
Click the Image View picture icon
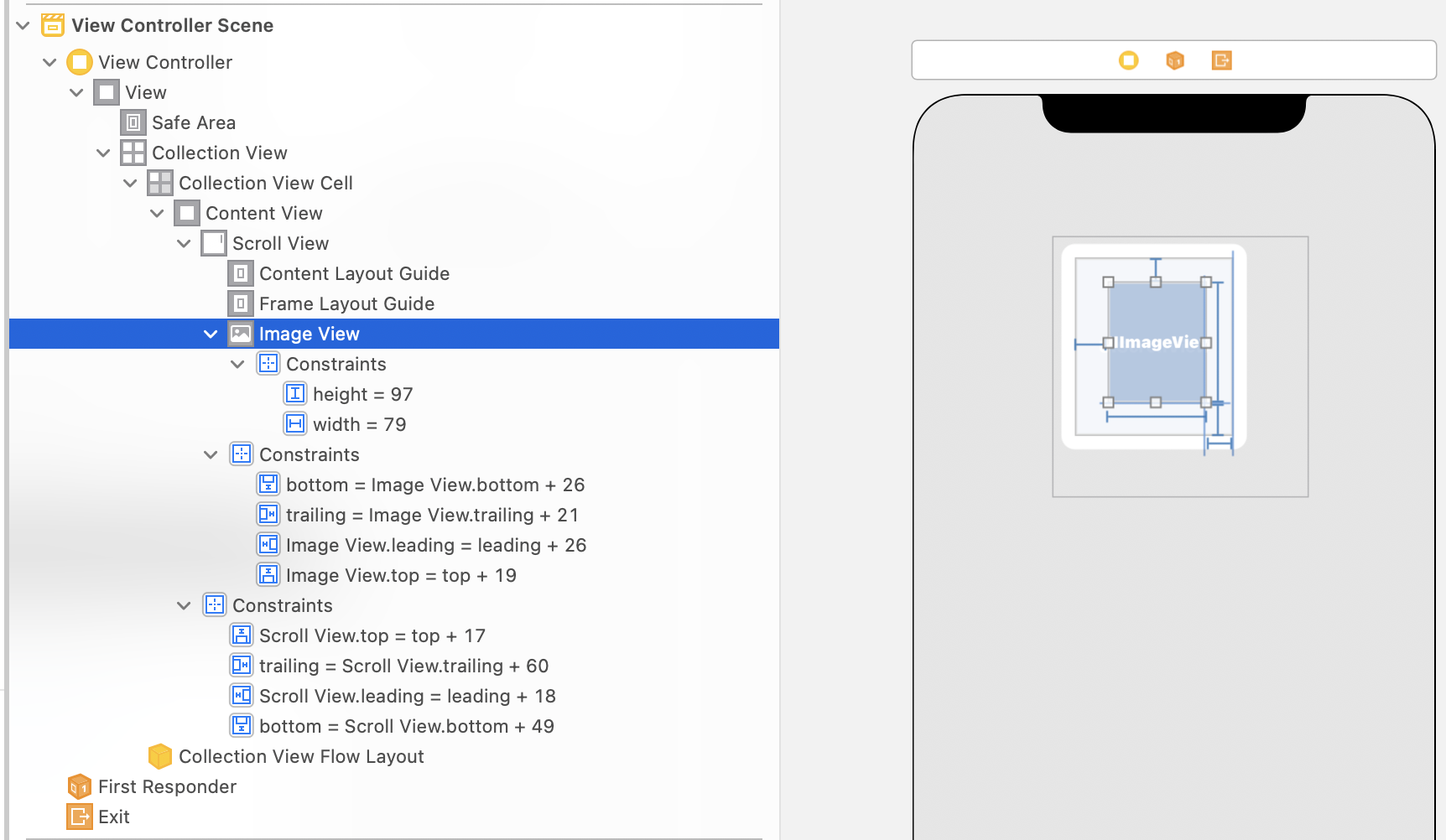[241, 334]
